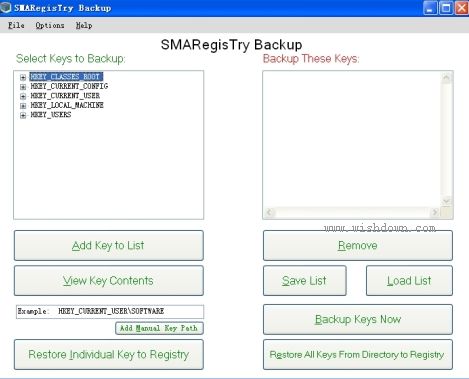The width and height of the screenshot is (469, 379).
Task: Select the HKEY_CURRENT_CONFIG key
Action: point(69,86)
